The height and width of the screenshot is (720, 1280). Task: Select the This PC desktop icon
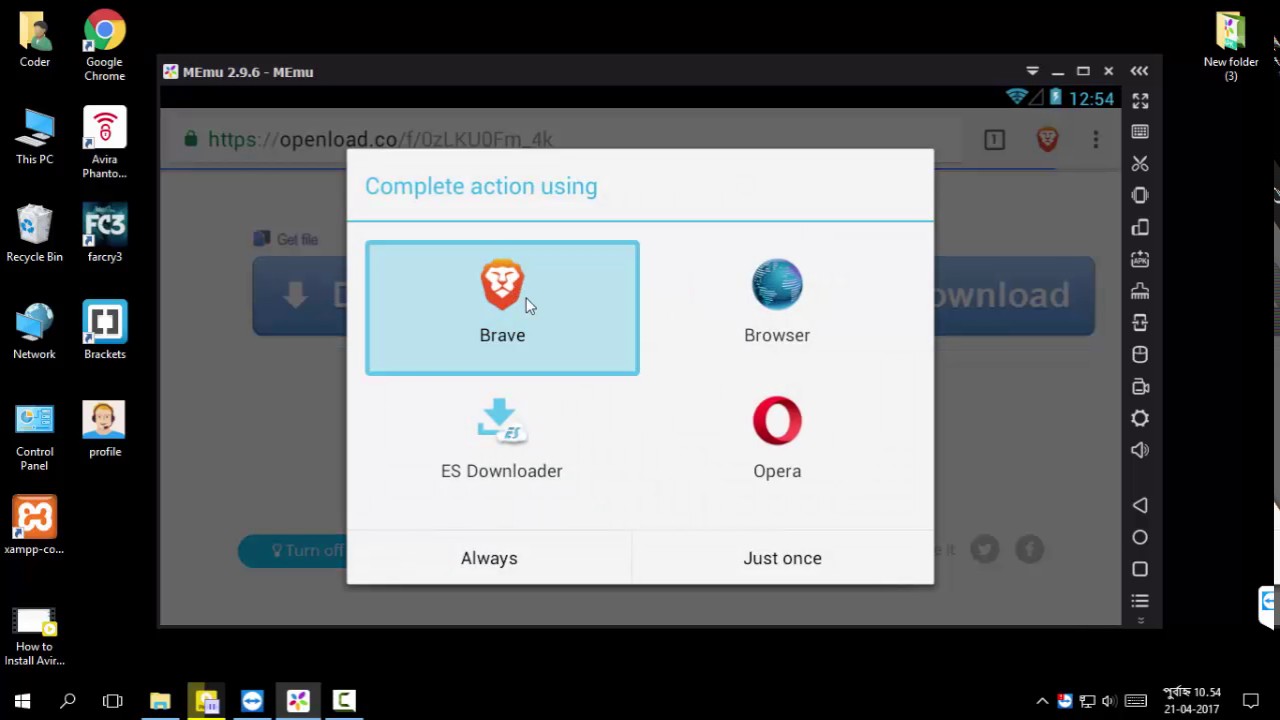click(x=35, y=136)
